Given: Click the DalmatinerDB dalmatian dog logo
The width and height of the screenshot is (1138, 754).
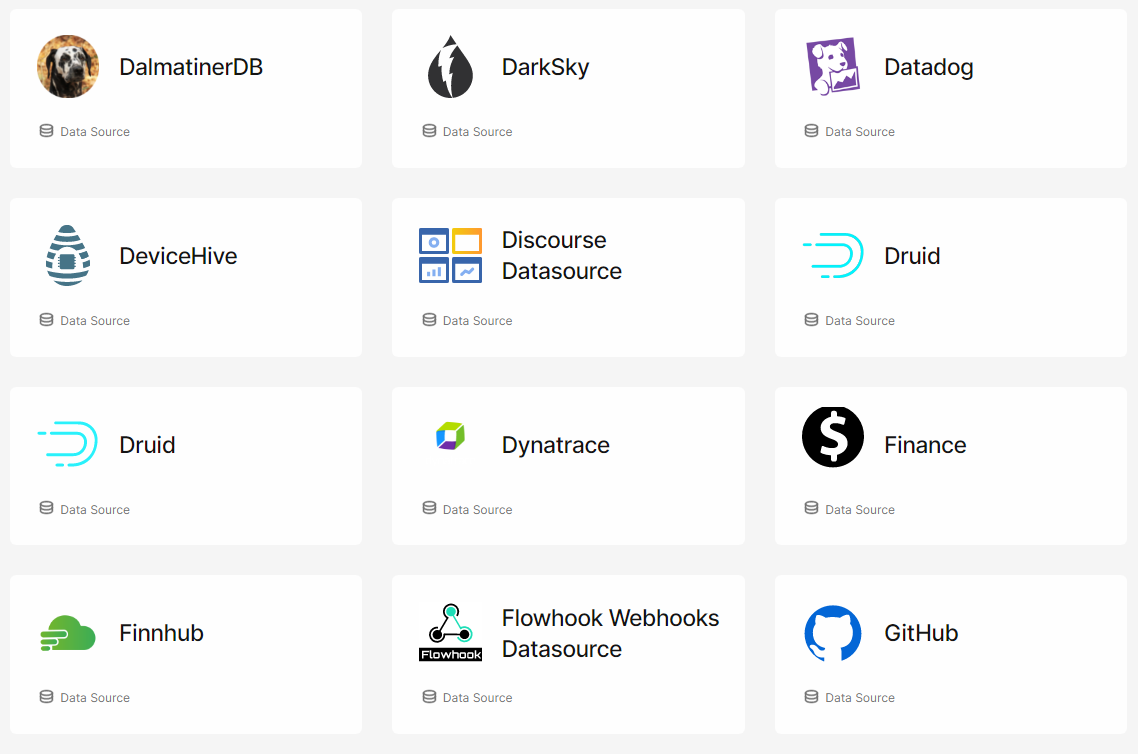Looking at the screenshot, I should (68, 66).
